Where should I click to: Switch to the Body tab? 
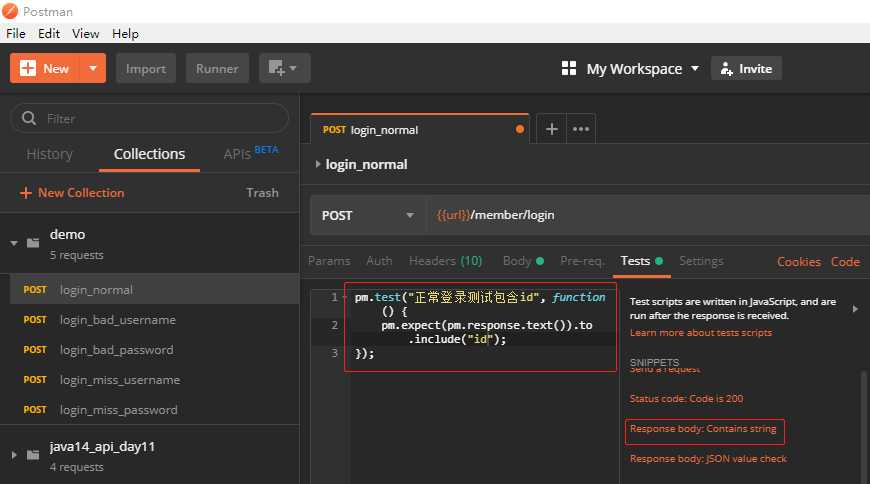523,261
